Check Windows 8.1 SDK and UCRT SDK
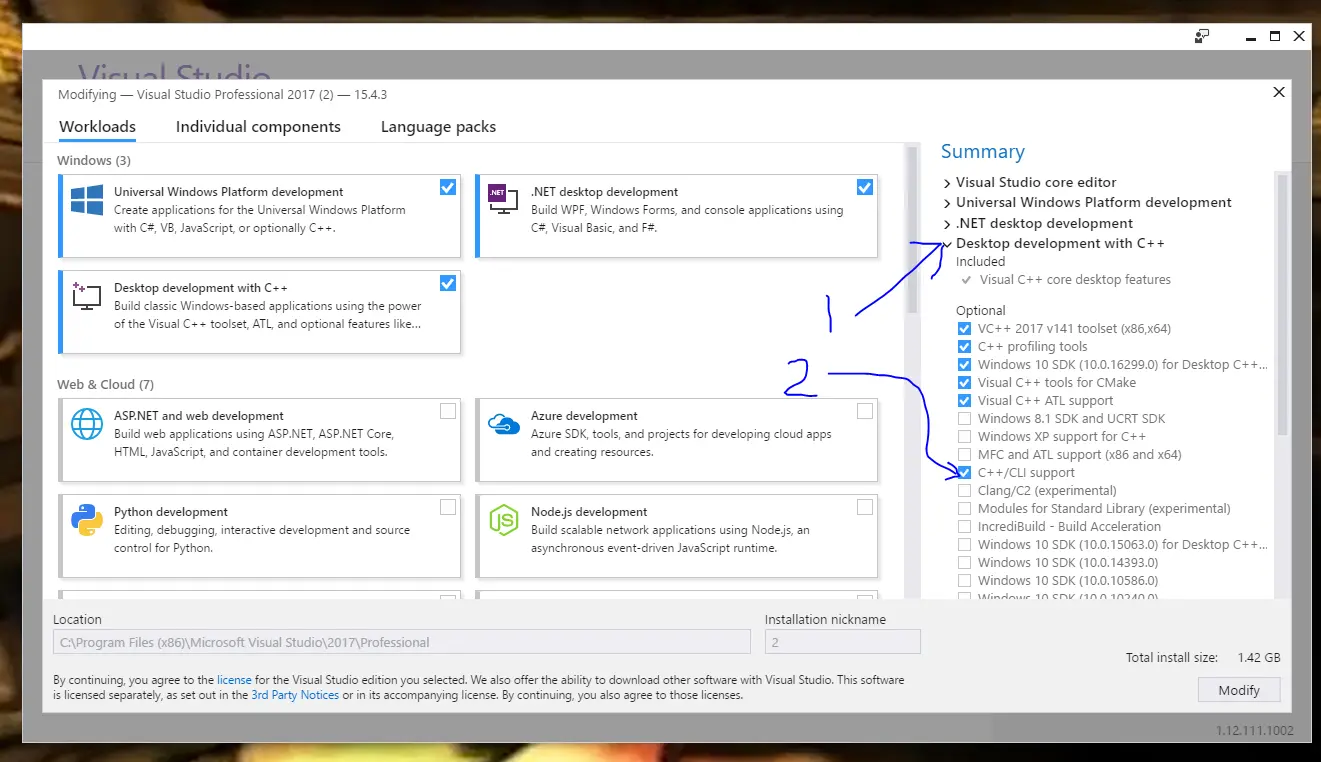Screen dimensions: 1321x762 tap(964, 418)
